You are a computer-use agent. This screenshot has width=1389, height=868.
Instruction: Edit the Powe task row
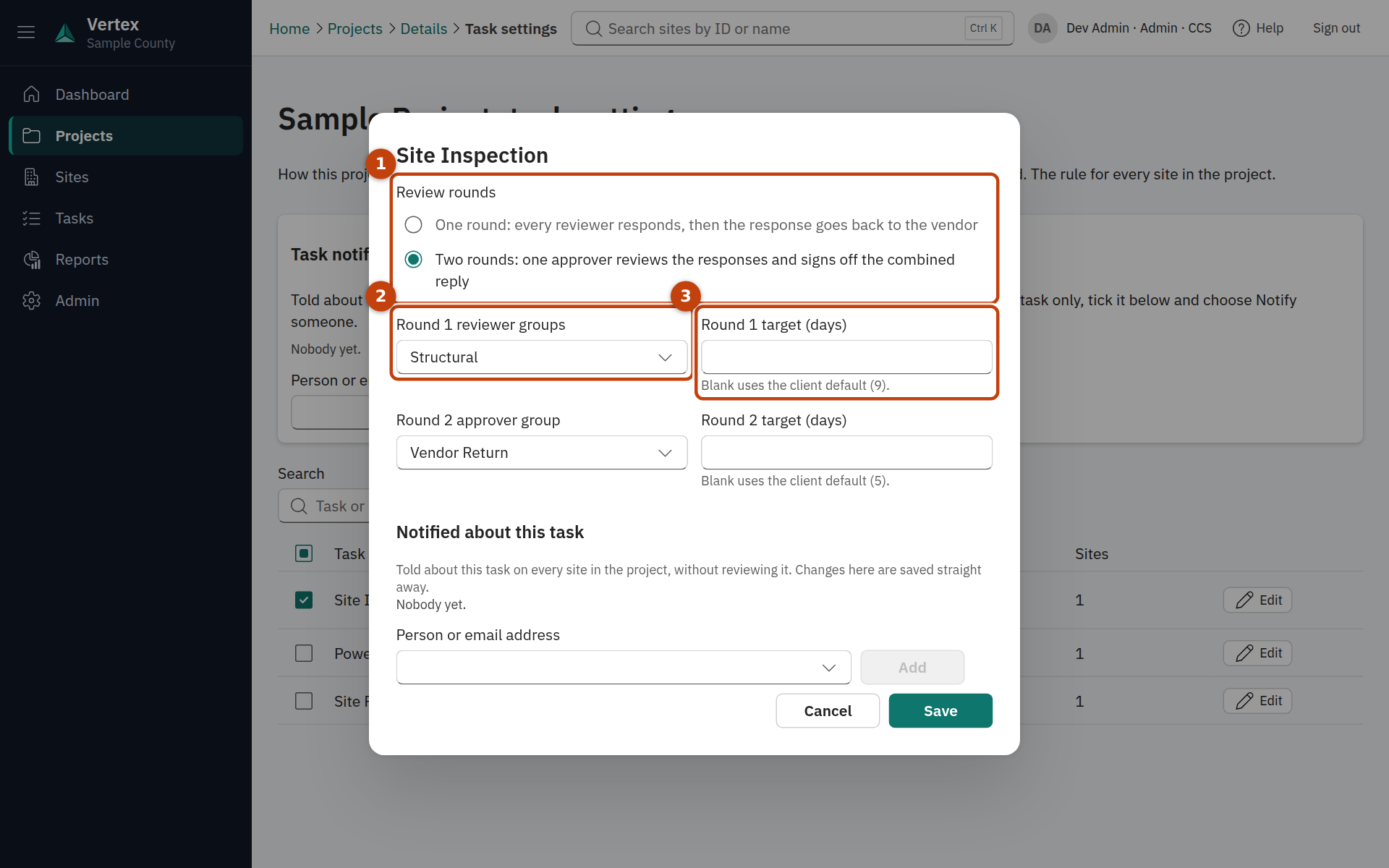click(1257, 653)
